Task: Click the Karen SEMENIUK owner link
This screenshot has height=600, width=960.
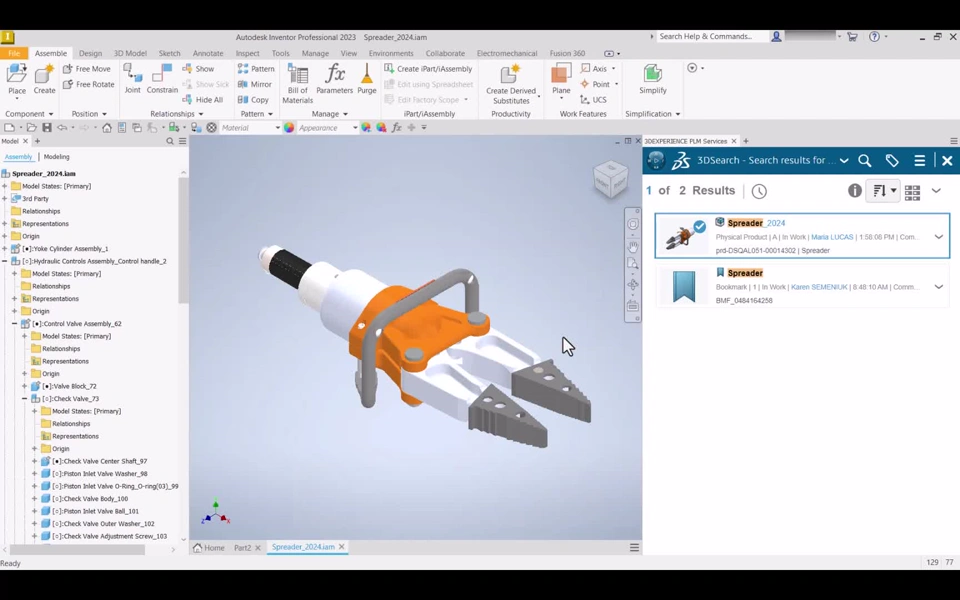Action: (x=819, y=287)
